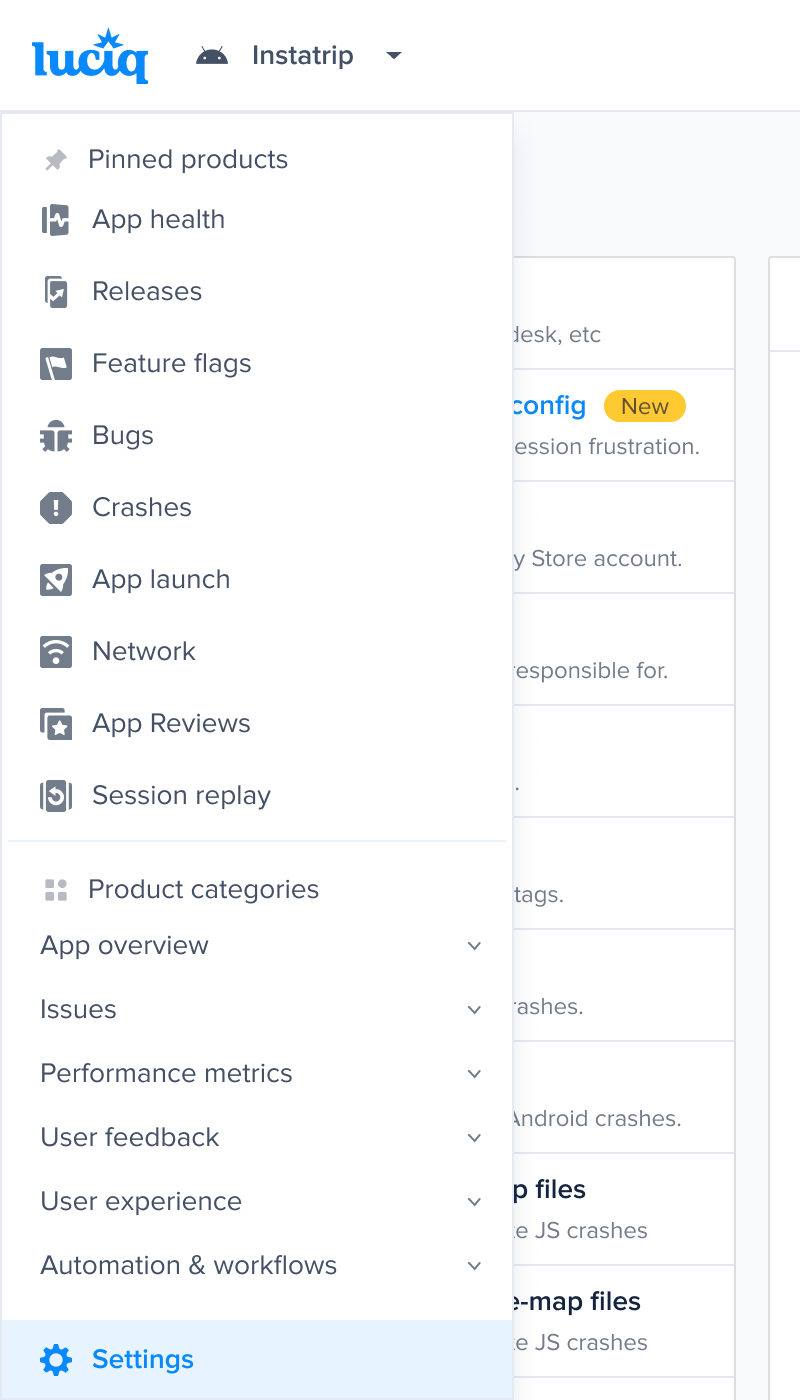Expand the App overview category

click(x=474, y=946)
